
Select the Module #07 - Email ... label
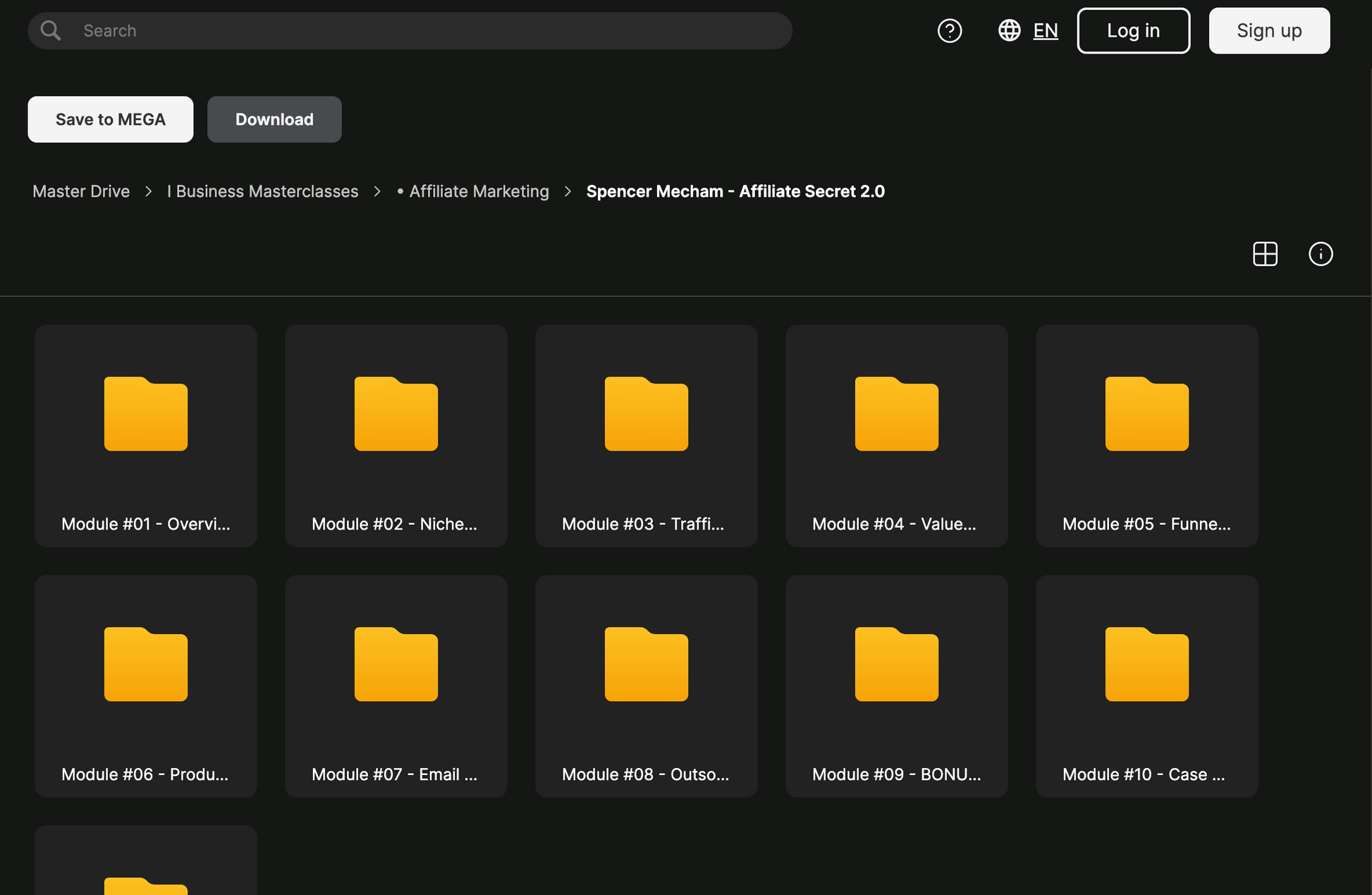[x=395, y=774]
